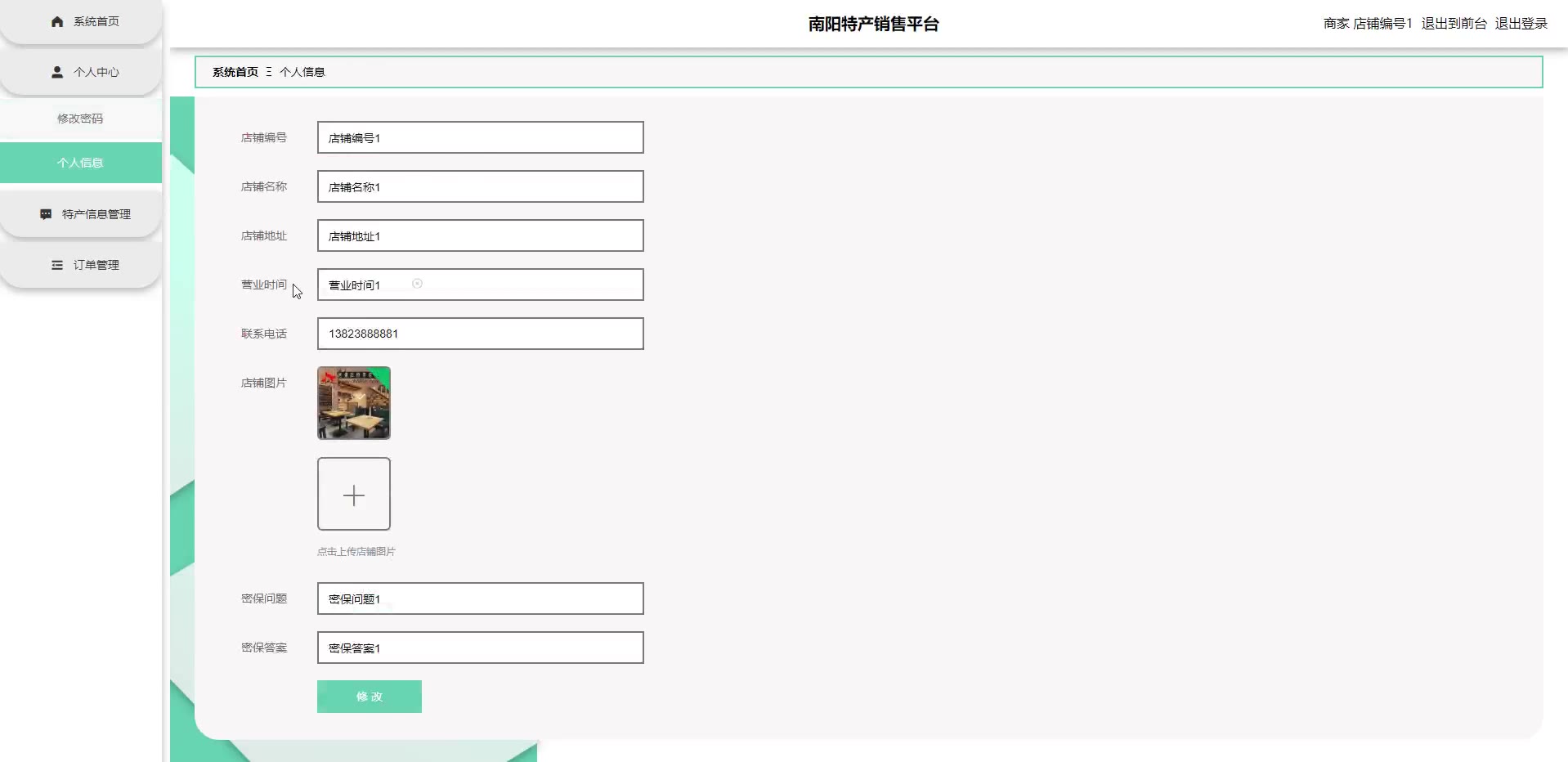
Task: Click the clear icon in 营业时间 field
Action: [417, 284]
